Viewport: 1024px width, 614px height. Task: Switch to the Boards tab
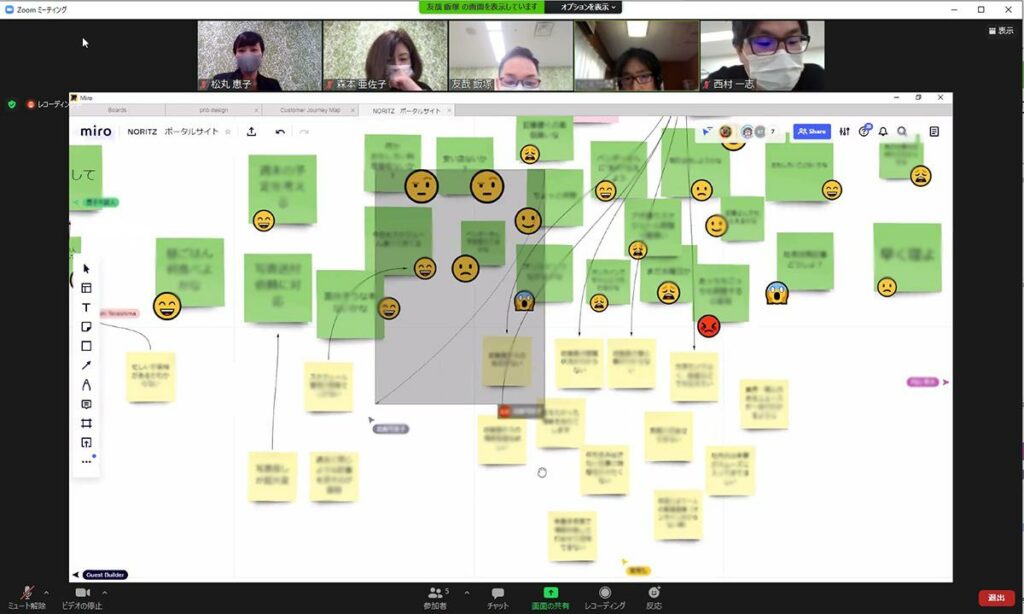point(118,110)
